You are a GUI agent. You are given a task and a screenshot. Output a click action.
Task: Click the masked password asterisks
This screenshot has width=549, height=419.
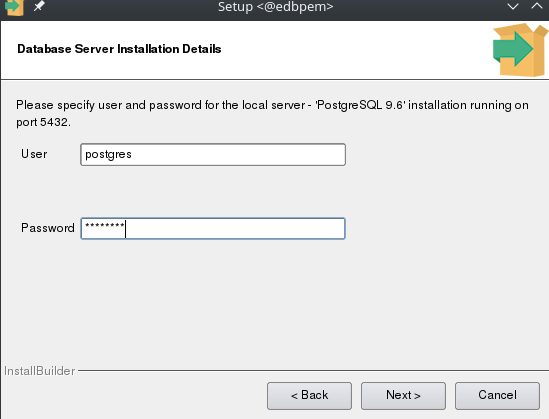(x=104, y=226)
